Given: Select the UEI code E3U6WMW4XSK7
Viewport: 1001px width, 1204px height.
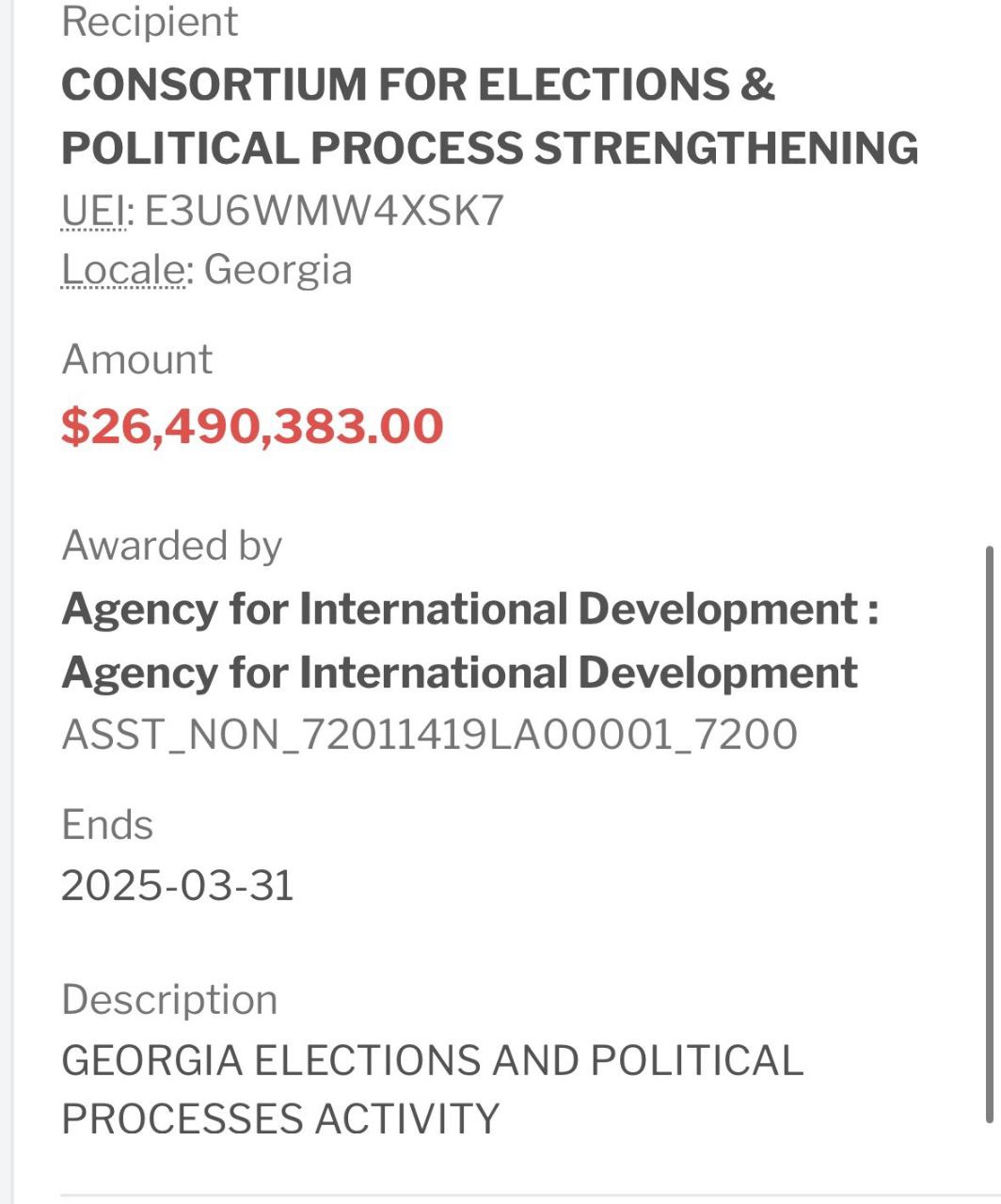Looking at the screenshot, I should click(325, 211).
